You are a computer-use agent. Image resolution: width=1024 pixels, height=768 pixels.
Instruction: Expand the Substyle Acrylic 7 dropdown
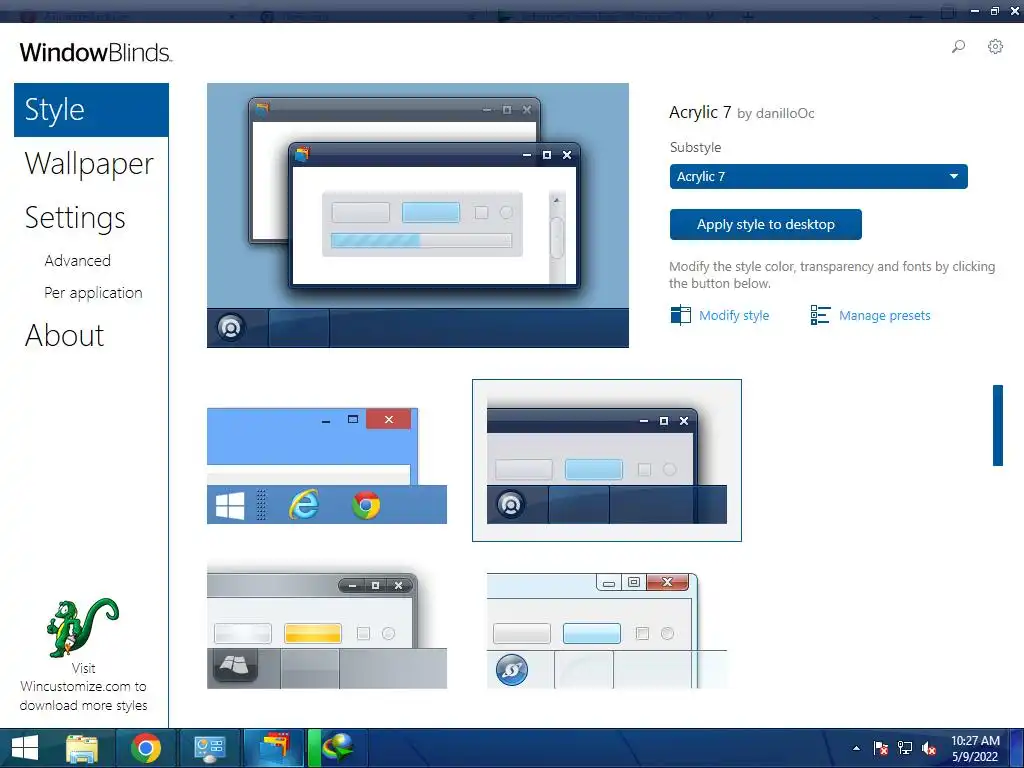(x=818, y=176)
